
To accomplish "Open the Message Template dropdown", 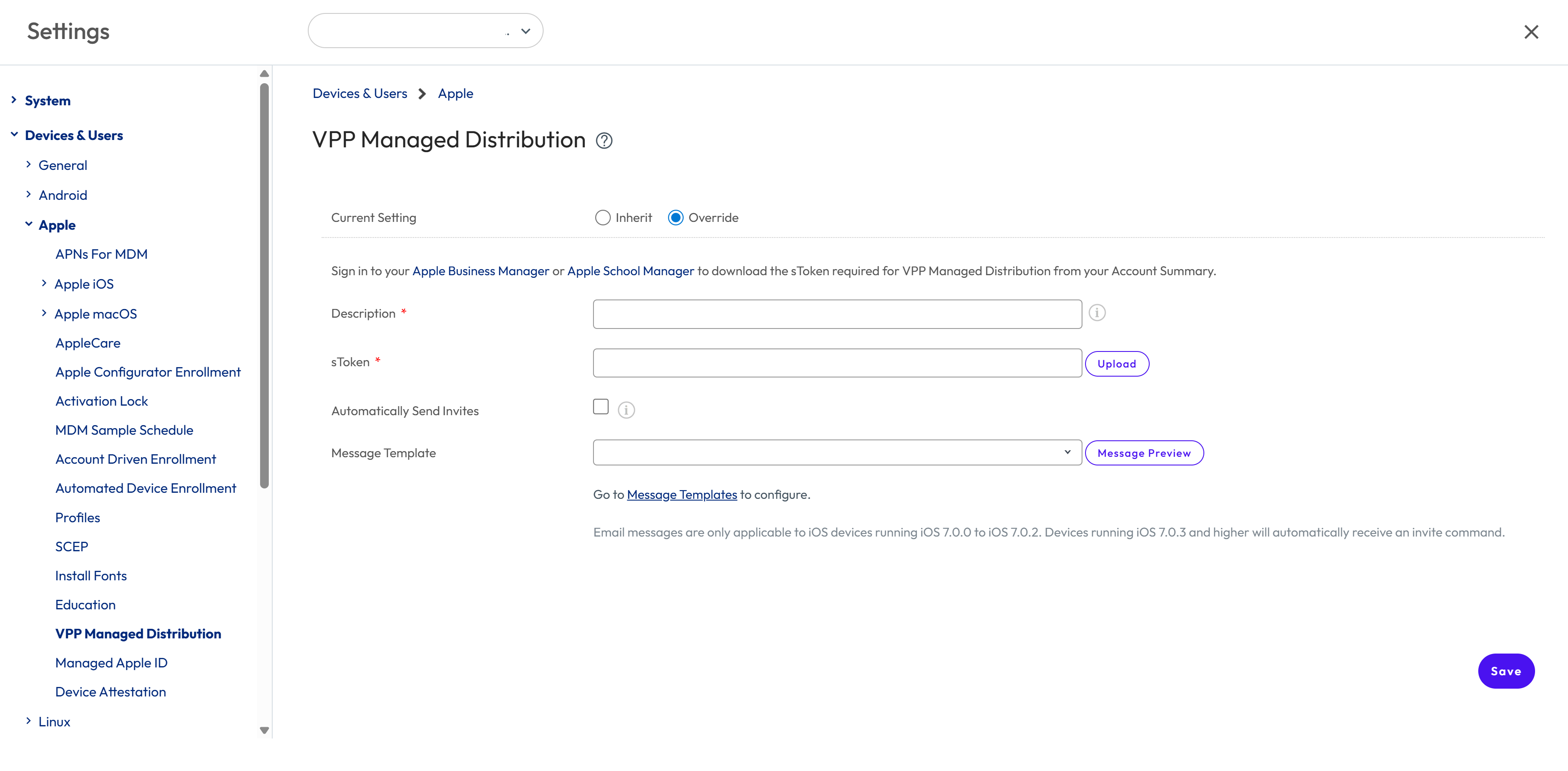I will pyautogui.click(x=837, y=453).
